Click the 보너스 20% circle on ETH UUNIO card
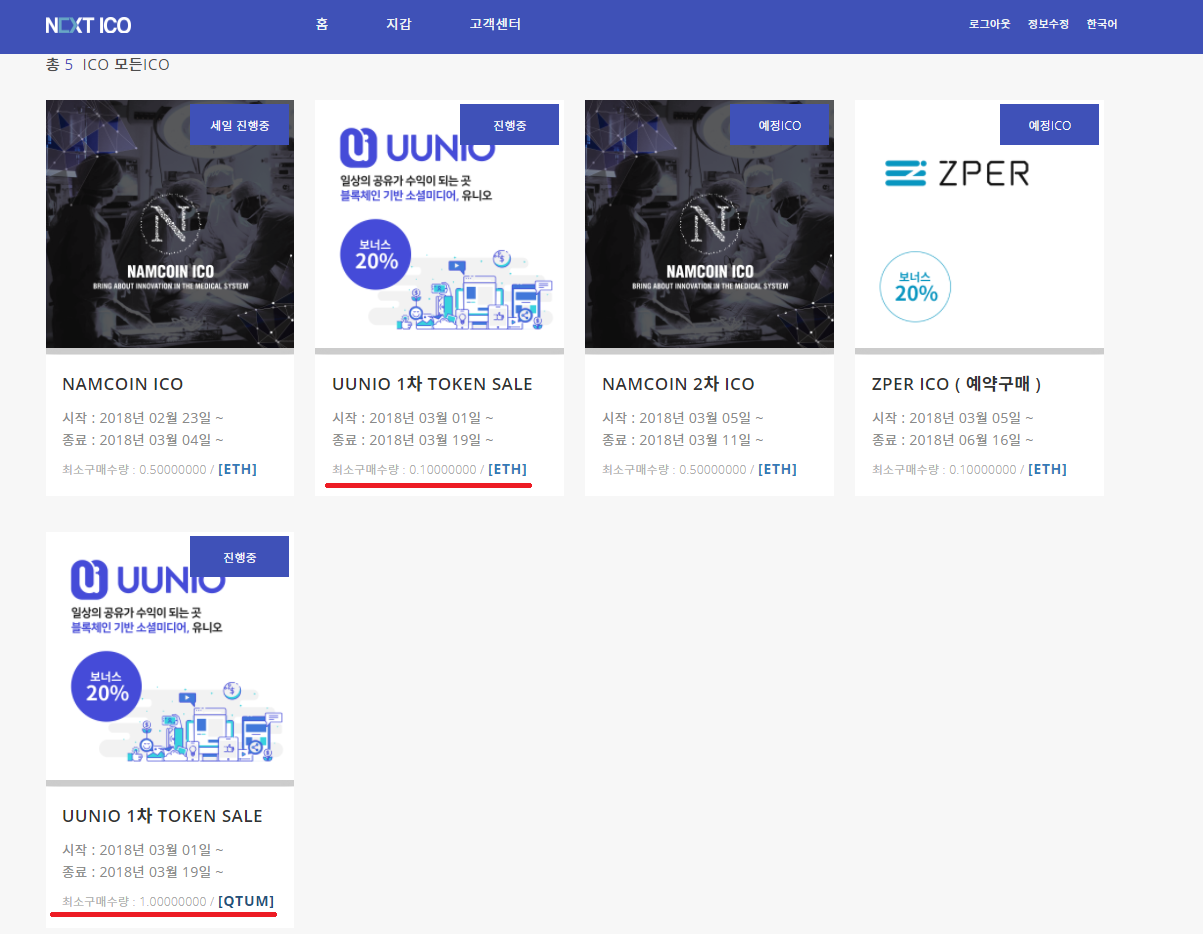The height and width of the screenshot is (934, 1203). click(x=375, y=253)
